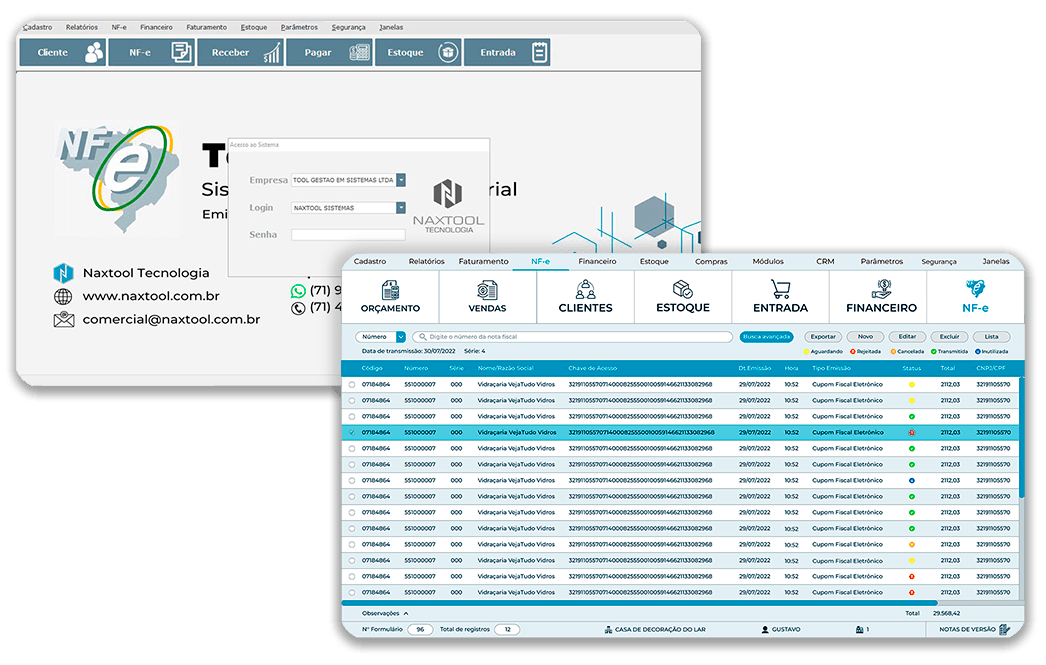The image size is (1046, 665).
Task: Select radio of row with orange status
Action: coord(352,544)
